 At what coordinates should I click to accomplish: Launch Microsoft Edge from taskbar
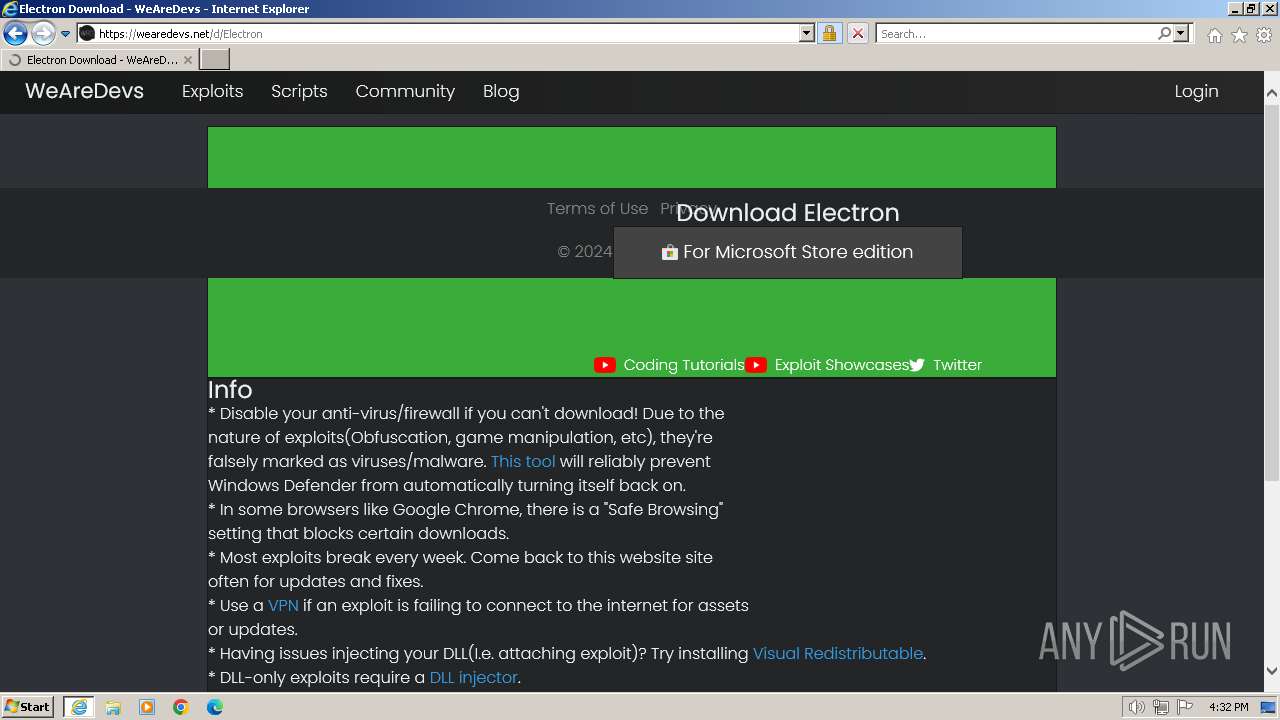click(x=215, y=707)
